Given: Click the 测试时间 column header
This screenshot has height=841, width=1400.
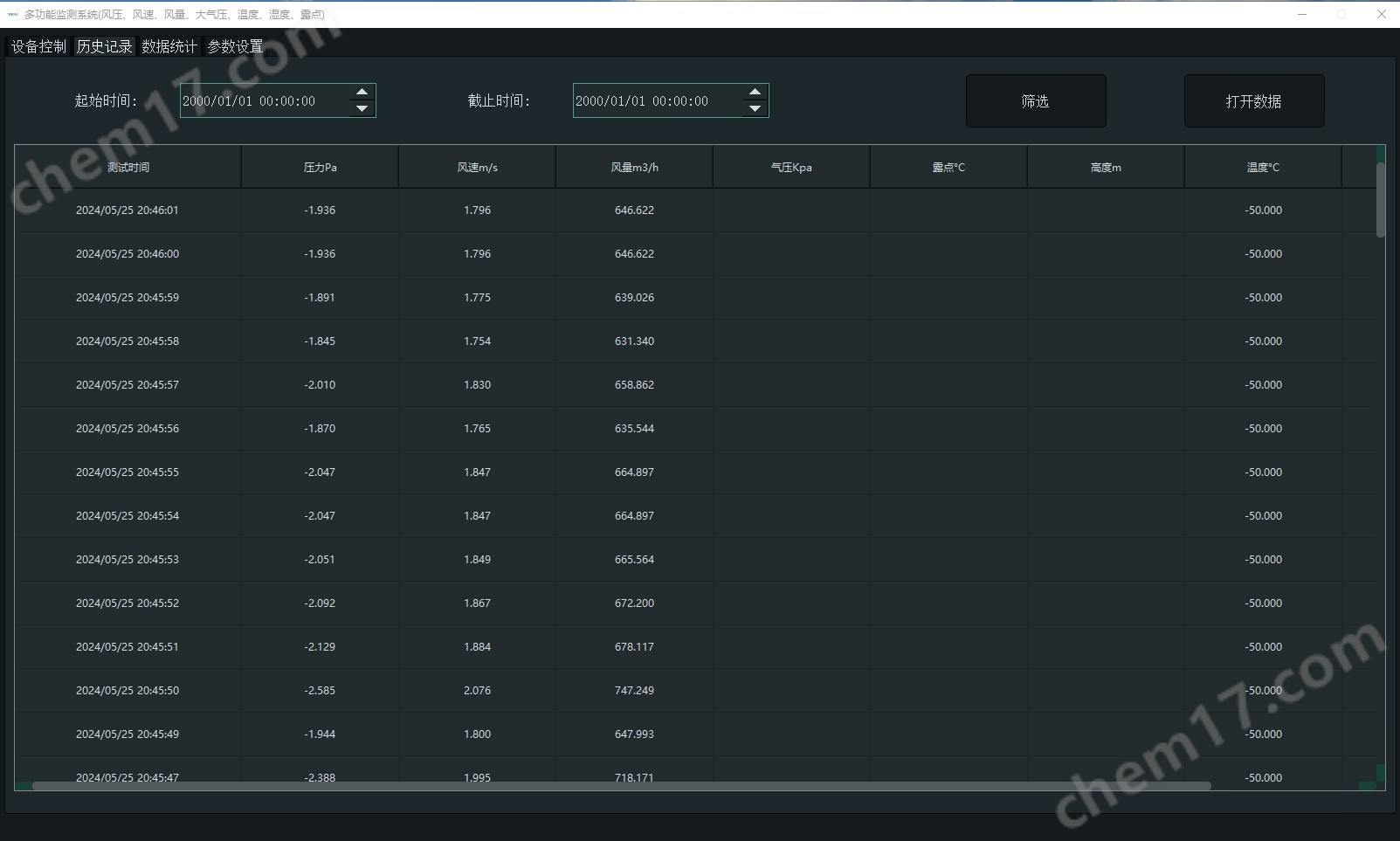Looking at the screenshot, I should point(128,167).
